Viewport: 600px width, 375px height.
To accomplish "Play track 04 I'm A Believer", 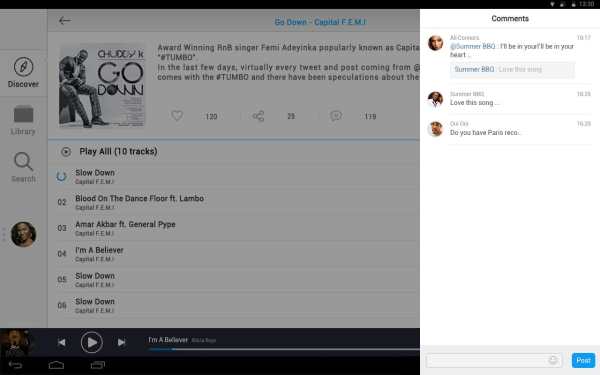I will pos(234,254).
